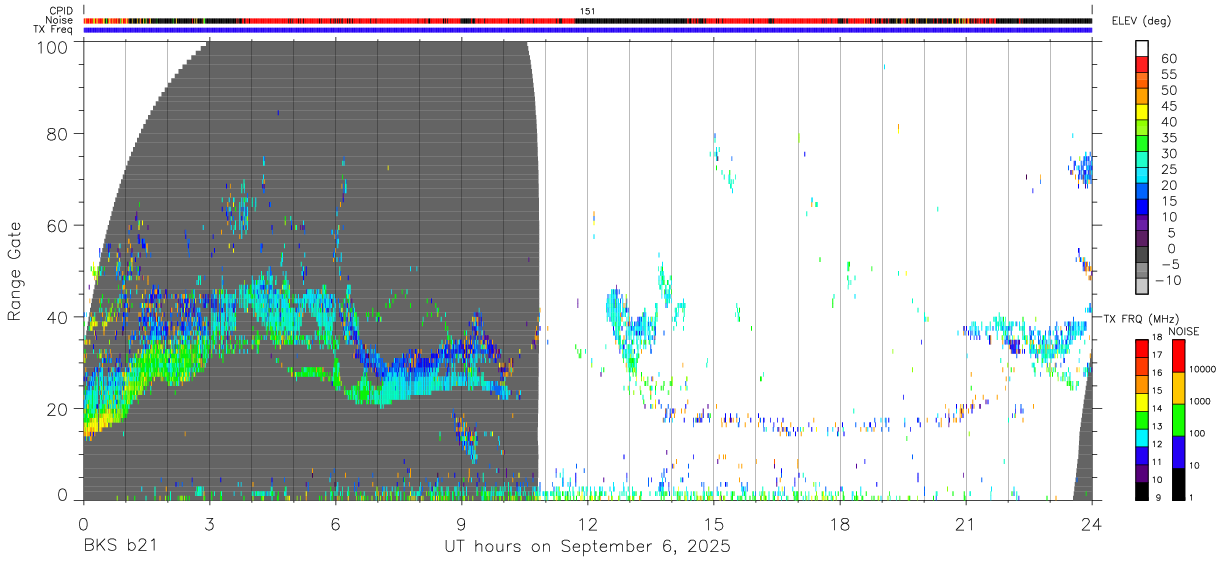Viewport: 1228px width, 567px height.
Task: Click the red and black Noise bar above plot
Action: (x=588, y=20)
